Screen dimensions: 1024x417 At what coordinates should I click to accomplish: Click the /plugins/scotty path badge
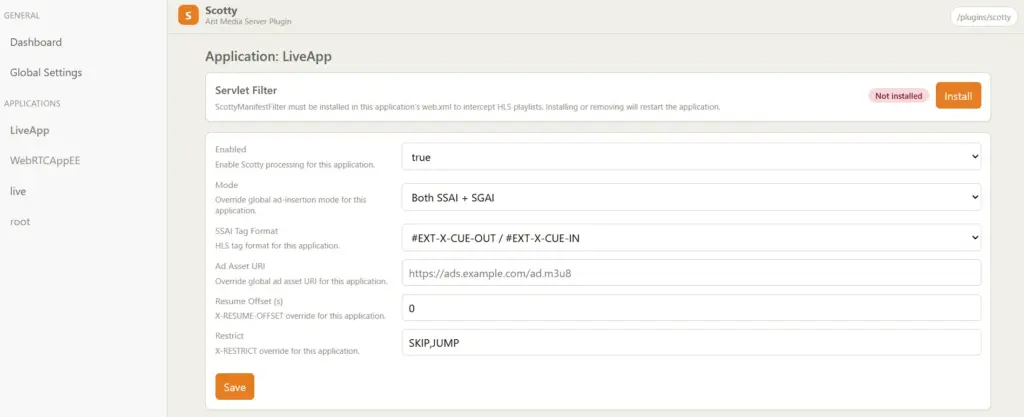pos(984,18)
